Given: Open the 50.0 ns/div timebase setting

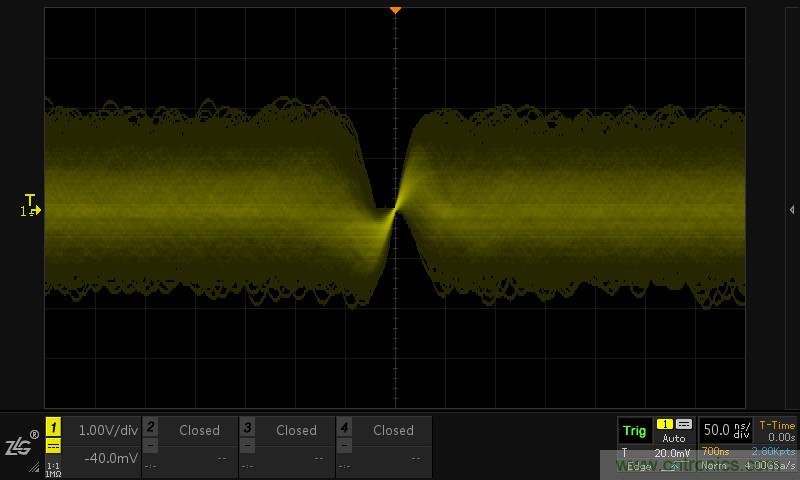Looking at the screenshot, I should tap(725, 429).
